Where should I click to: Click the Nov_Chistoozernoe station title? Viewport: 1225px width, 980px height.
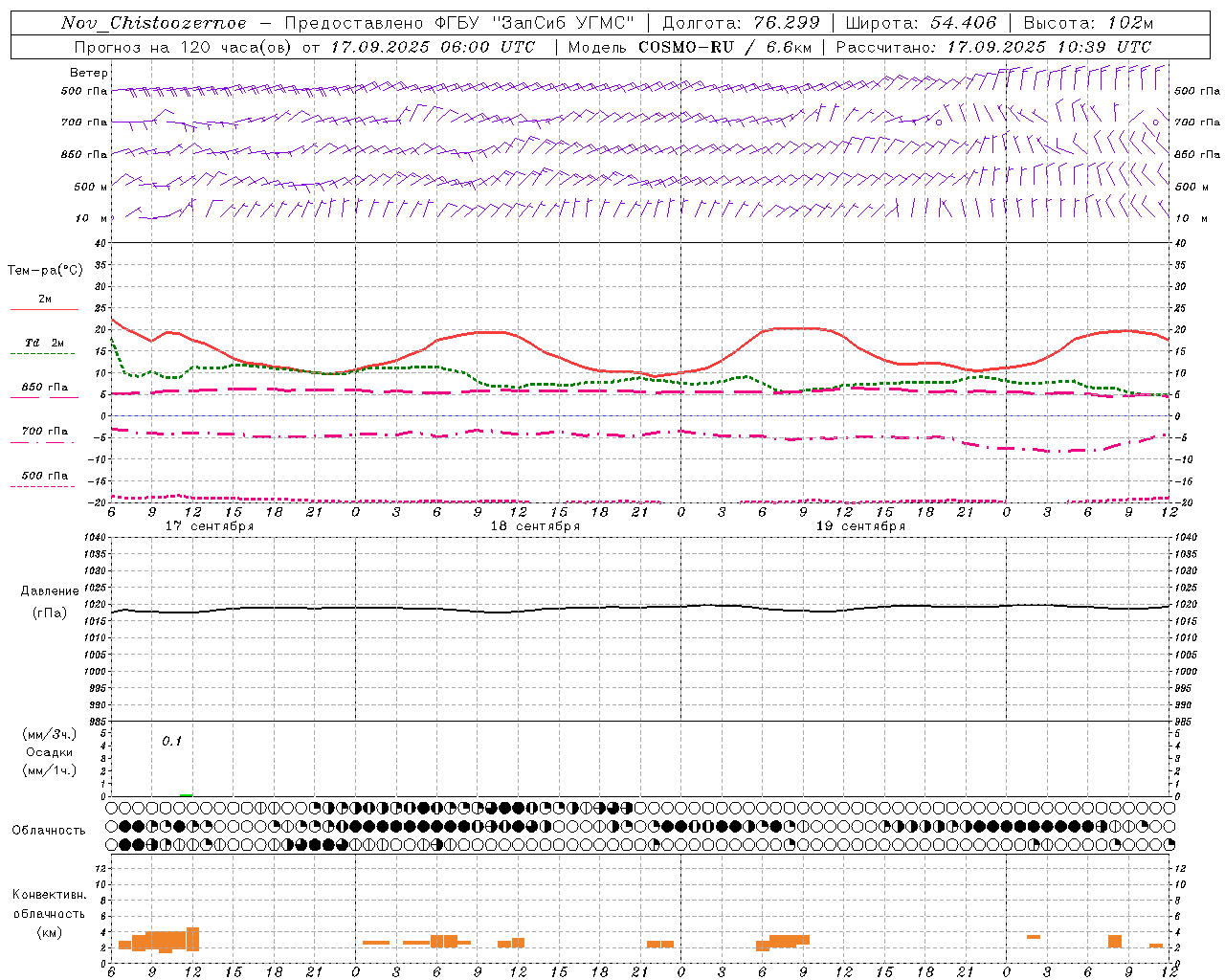[154, 23]
